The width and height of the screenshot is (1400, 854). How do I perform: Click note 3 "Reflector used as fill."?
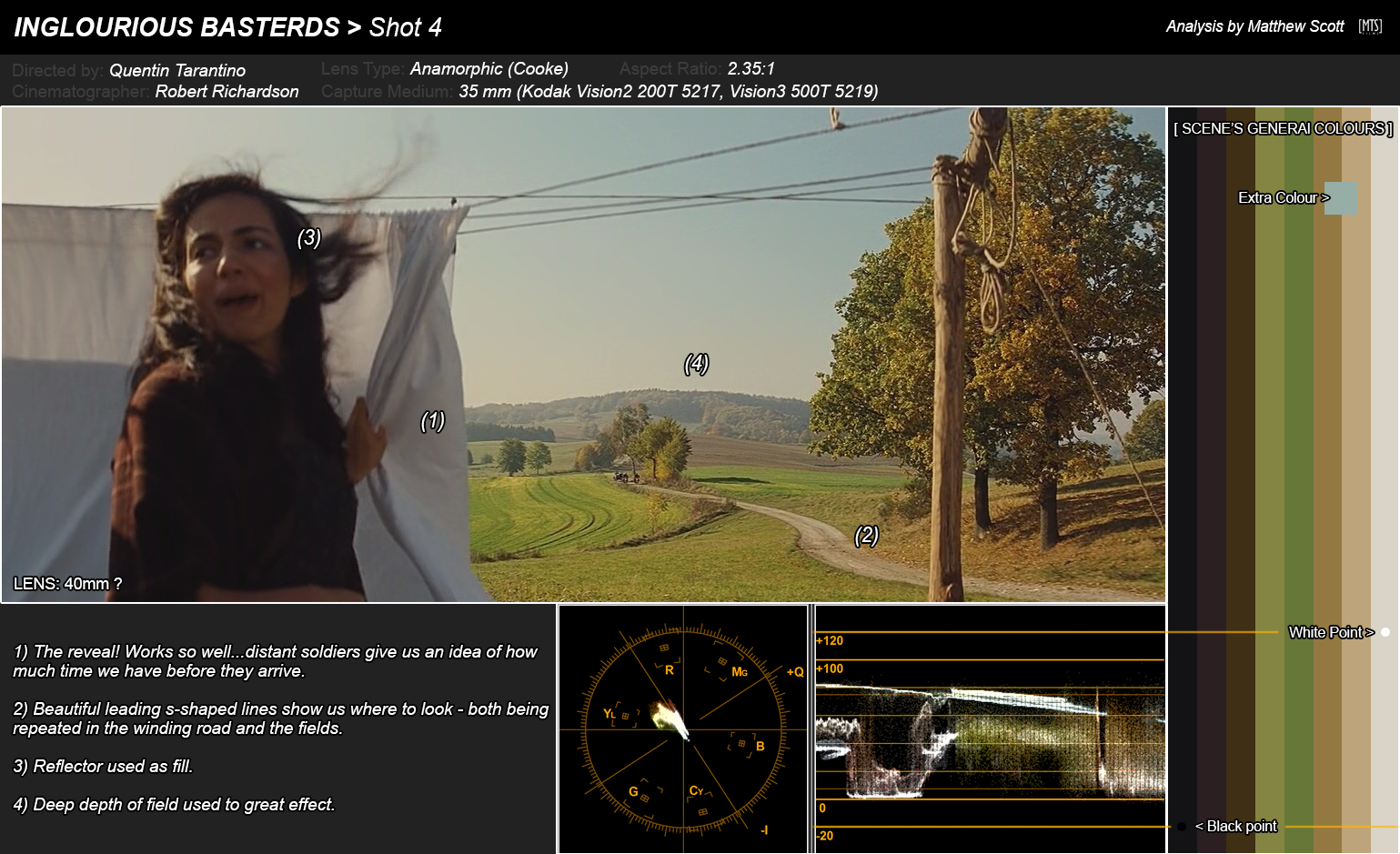pyautogui.click(x=103, y=766)
